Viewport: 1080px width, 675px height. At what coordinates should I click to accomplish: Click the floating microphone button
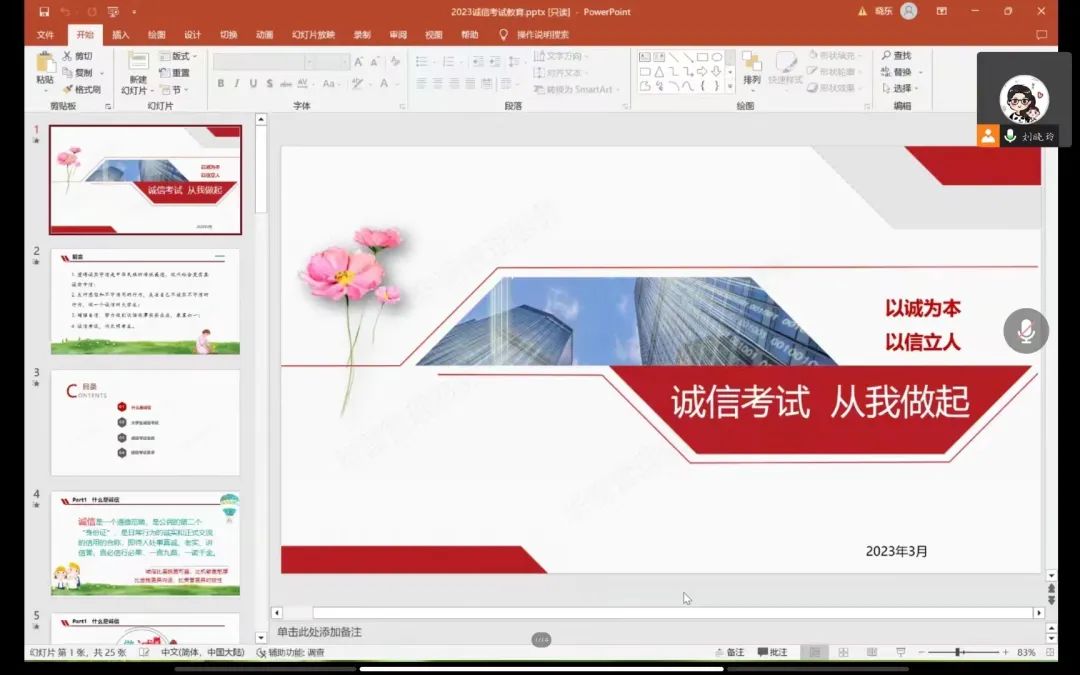1026,331
